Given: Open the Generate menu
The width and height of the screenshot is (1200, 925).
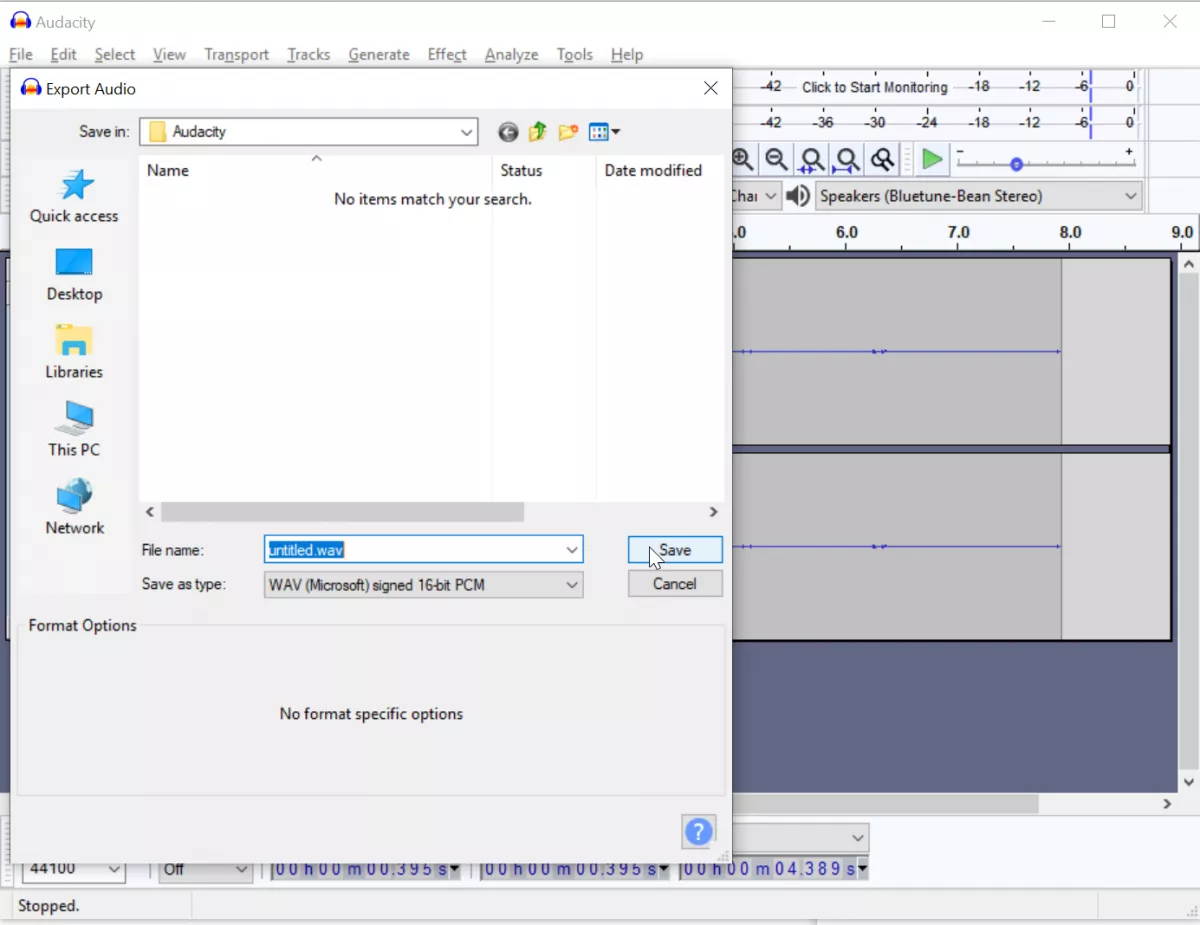Looking at the screenshot, I should [x=379, y=54].
